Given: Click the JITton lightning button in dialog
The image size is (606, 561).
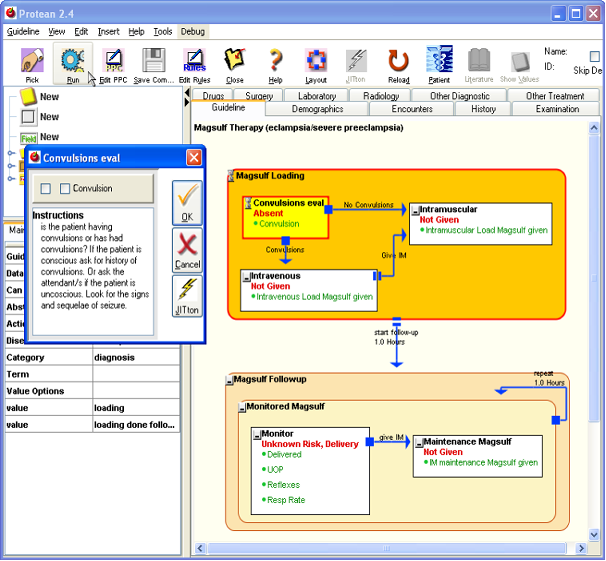Looking at the screenshot, I should click(x=186, y=297).
